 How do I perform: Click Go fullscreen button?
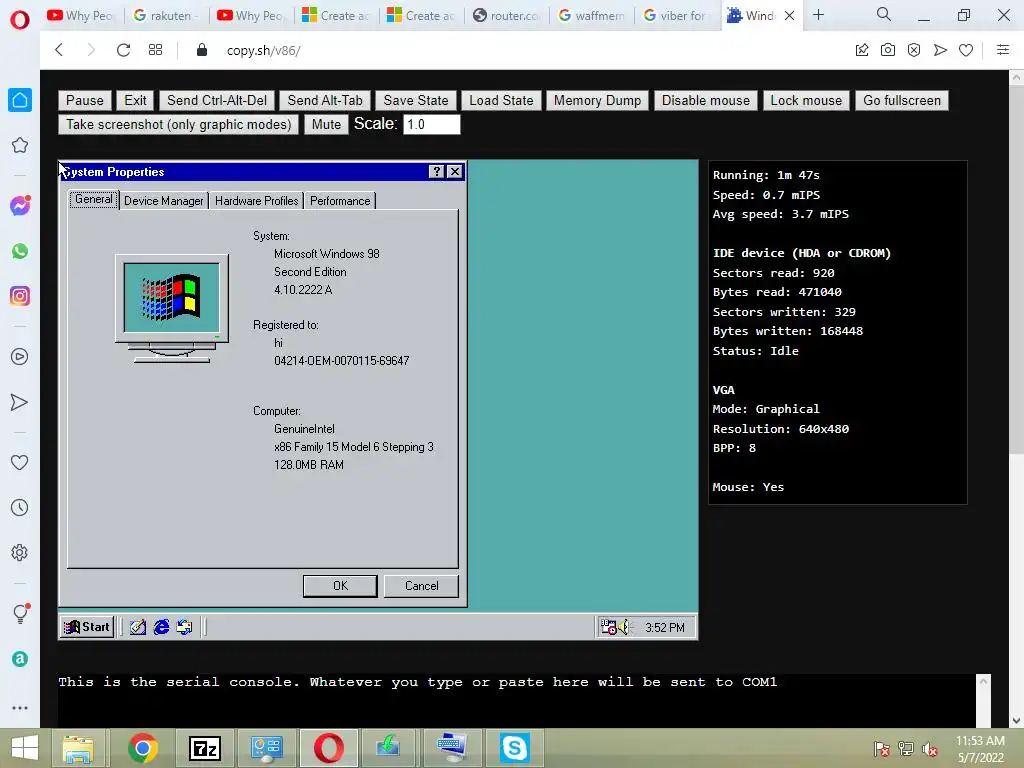click(x=902, y=101)
